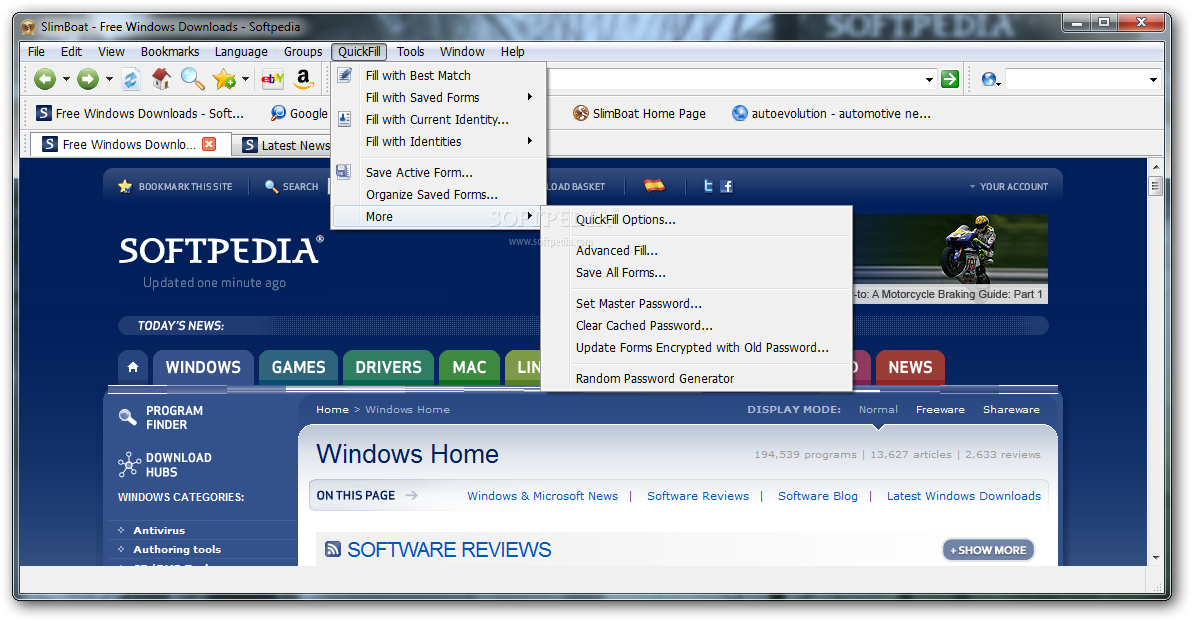
Task: Click the star bookmark icon in toolbar
Action: pos(224,78)
